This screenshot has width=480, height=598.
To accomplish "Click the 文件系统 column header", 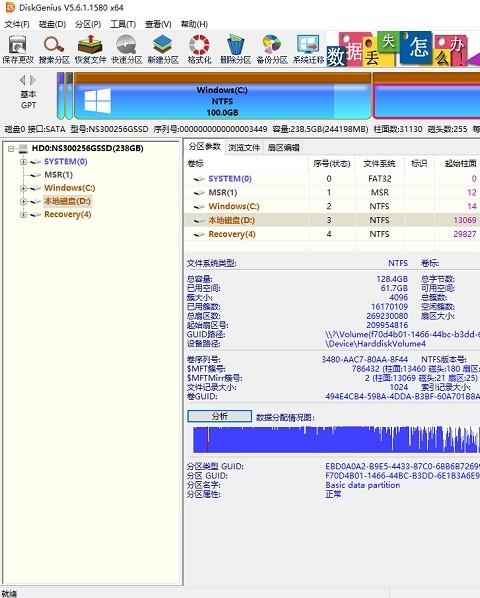I will tap(379, 164).
